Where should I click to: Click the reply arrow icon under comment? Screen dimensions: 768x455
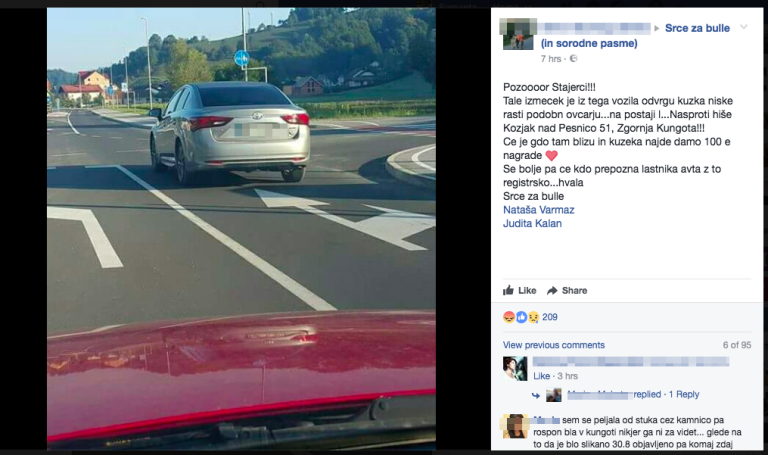(536, 395)
